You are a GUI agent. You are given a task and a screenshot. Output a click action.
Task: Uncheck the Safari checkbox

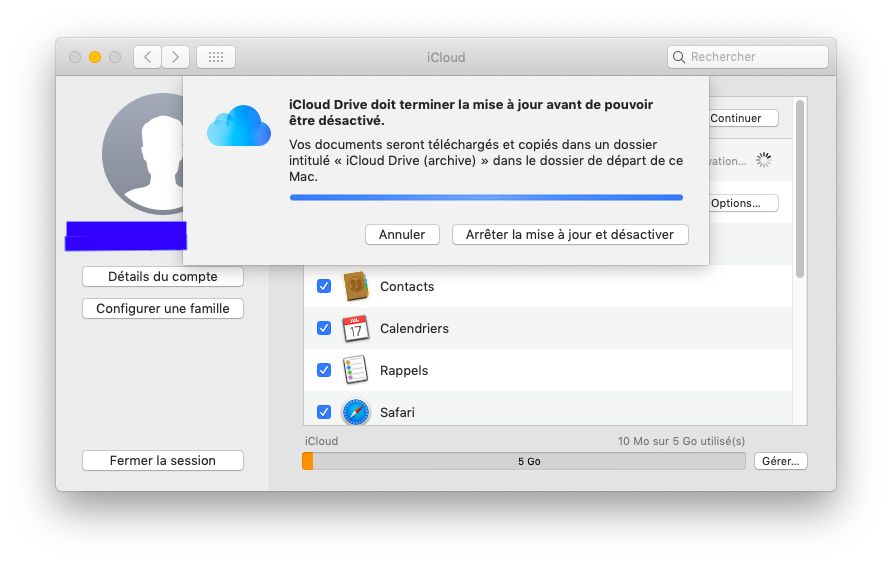(324, 411)
